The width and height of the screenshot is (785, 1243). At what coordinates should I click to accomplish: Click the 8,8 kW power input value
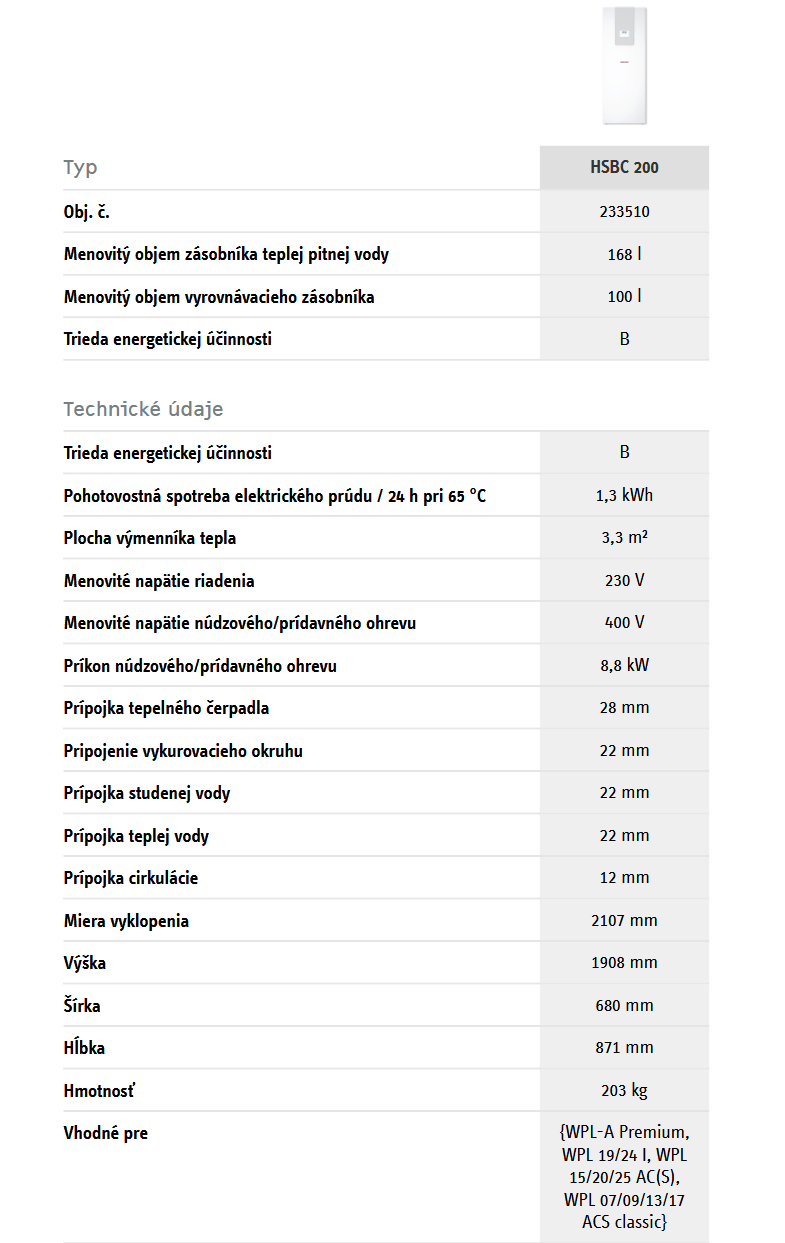624,665
